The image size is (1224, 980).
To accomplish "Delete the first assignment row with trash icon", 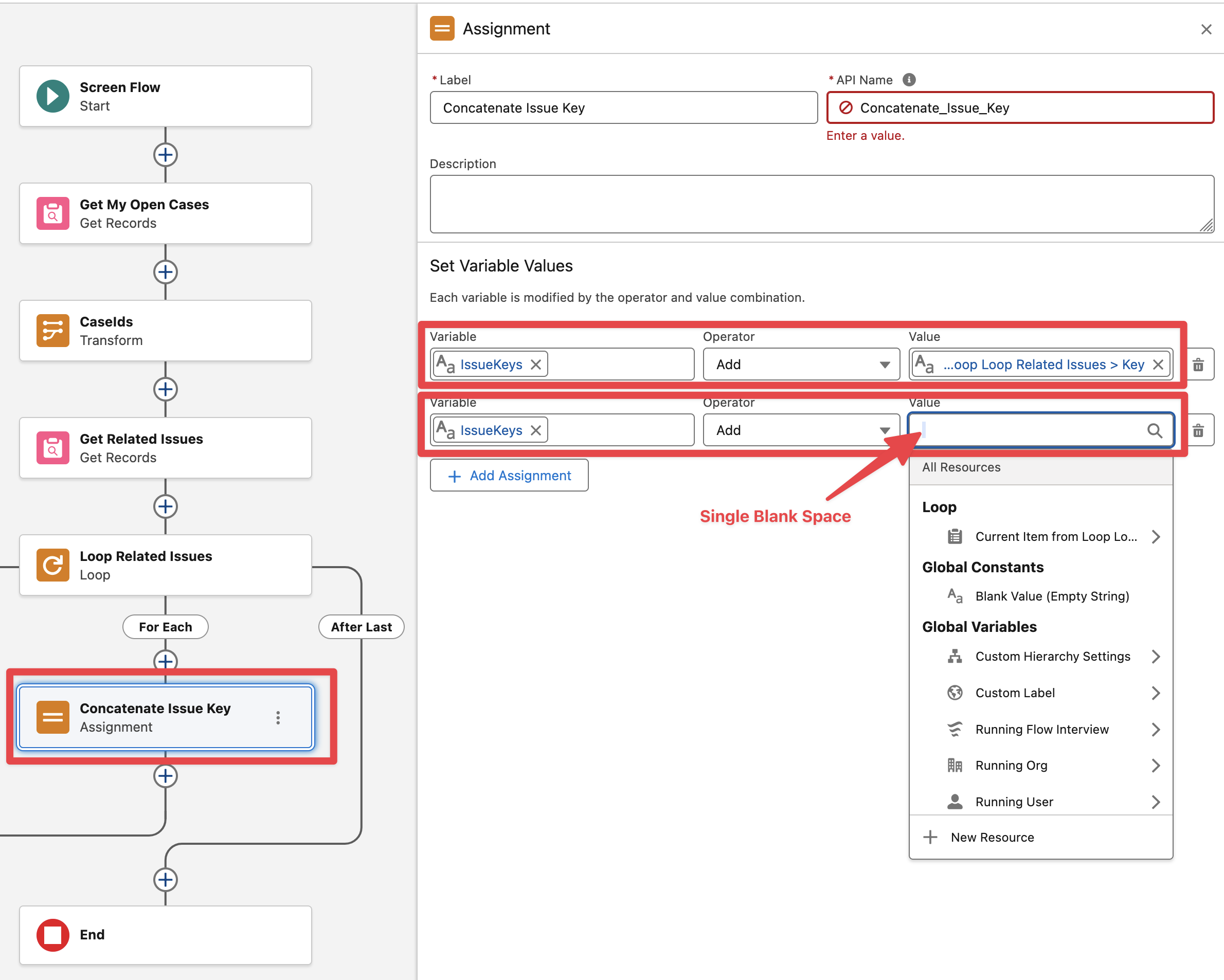I will tap(1198, 365).
